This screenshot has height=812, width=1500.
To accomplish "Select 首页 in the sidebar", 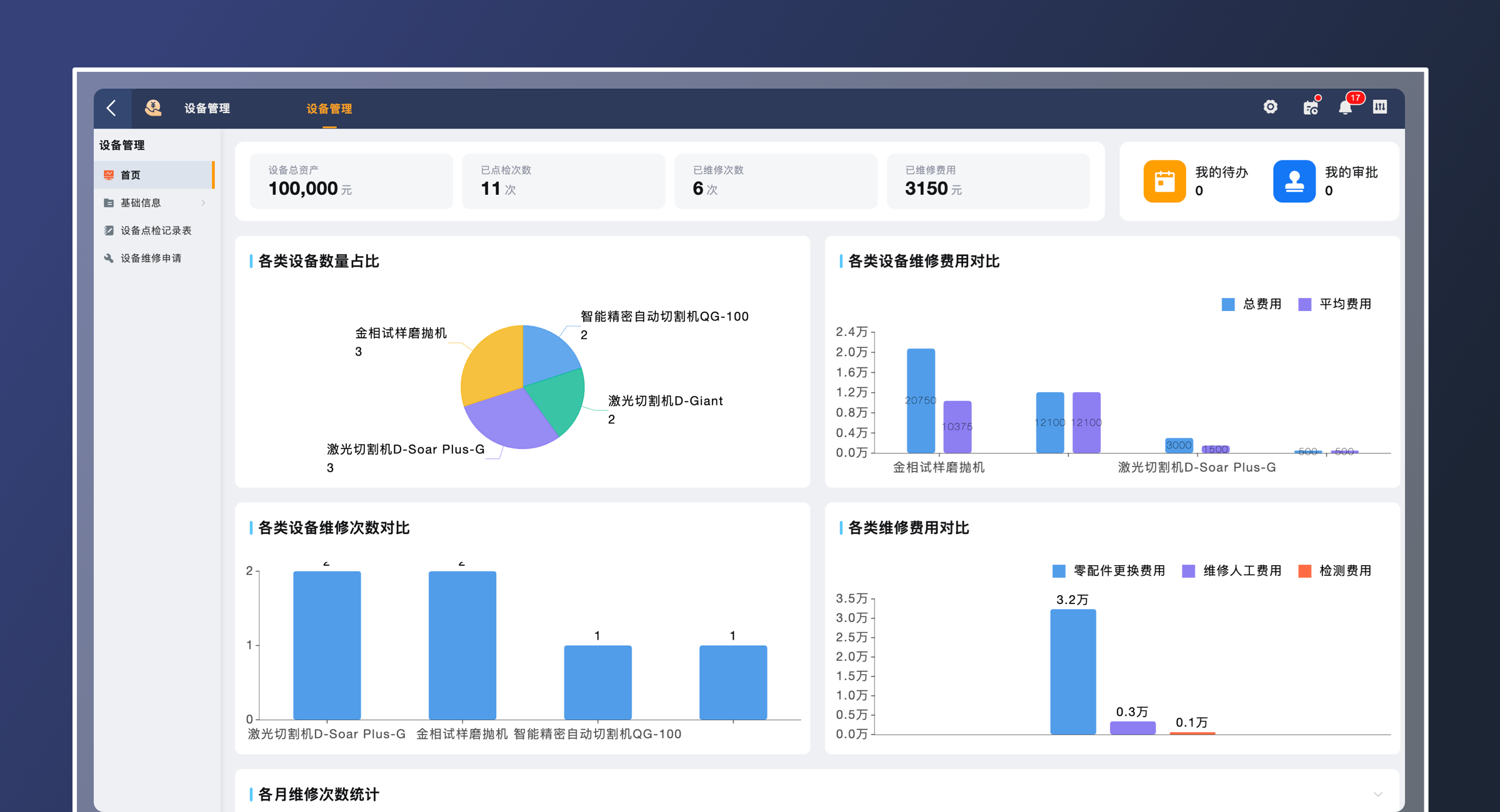I will point(131,176).
